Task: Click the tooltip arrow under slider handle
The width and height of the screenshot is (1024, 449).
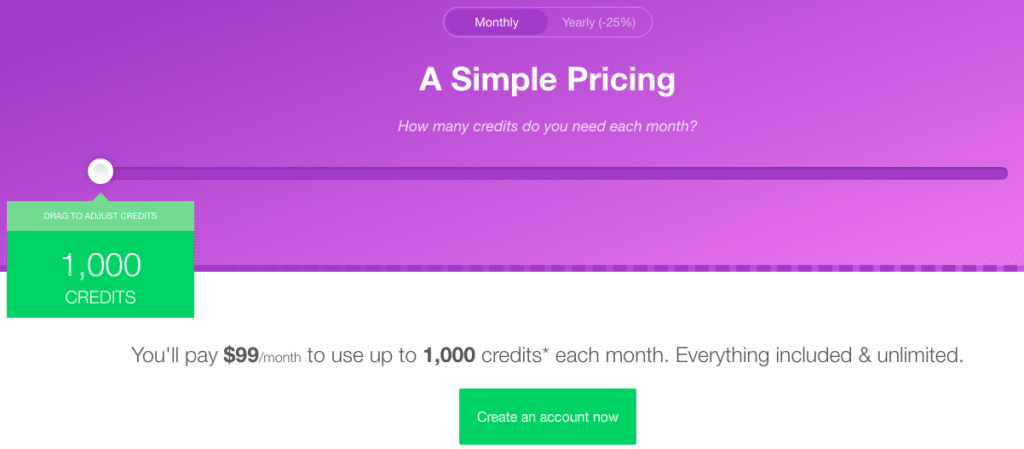Action: pyautogui.click(x=100, y=195)
